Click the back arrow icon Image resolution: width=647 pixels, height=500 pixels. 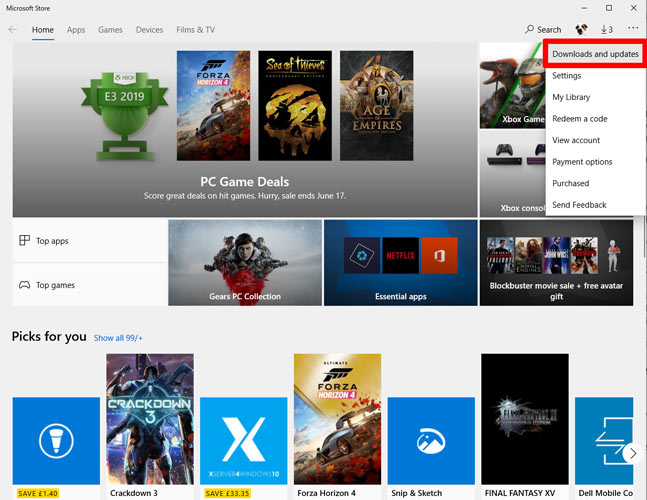coord(13,30)
